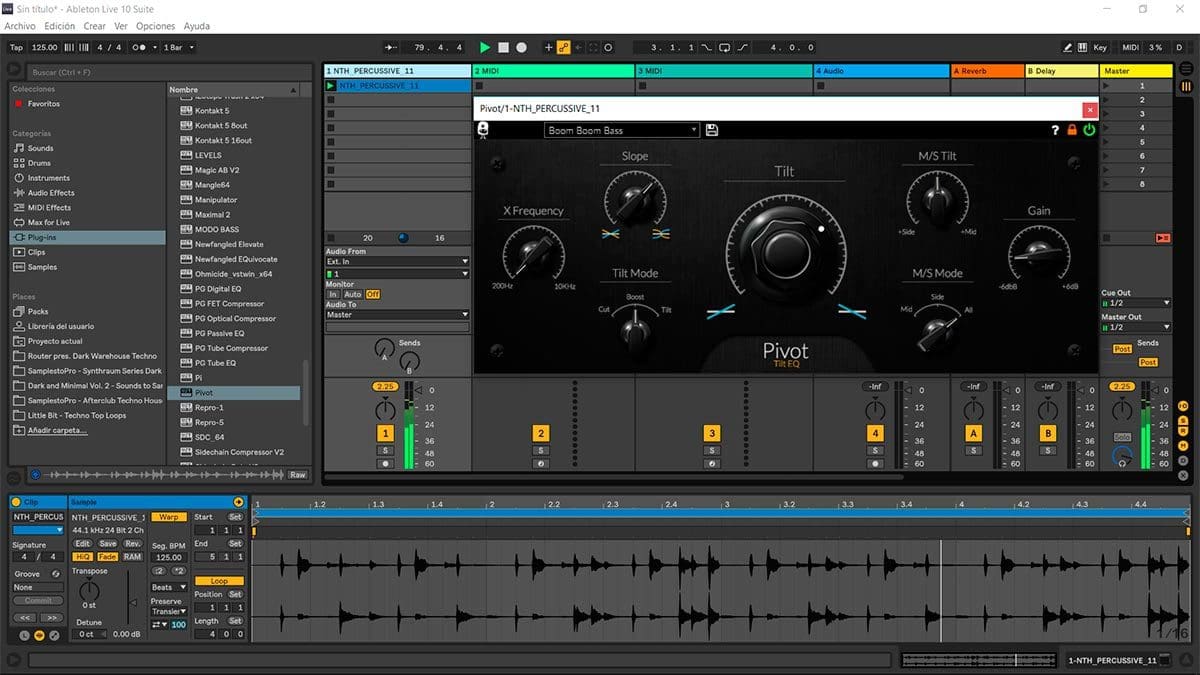Click the Tap tempo button

[16, 47]
